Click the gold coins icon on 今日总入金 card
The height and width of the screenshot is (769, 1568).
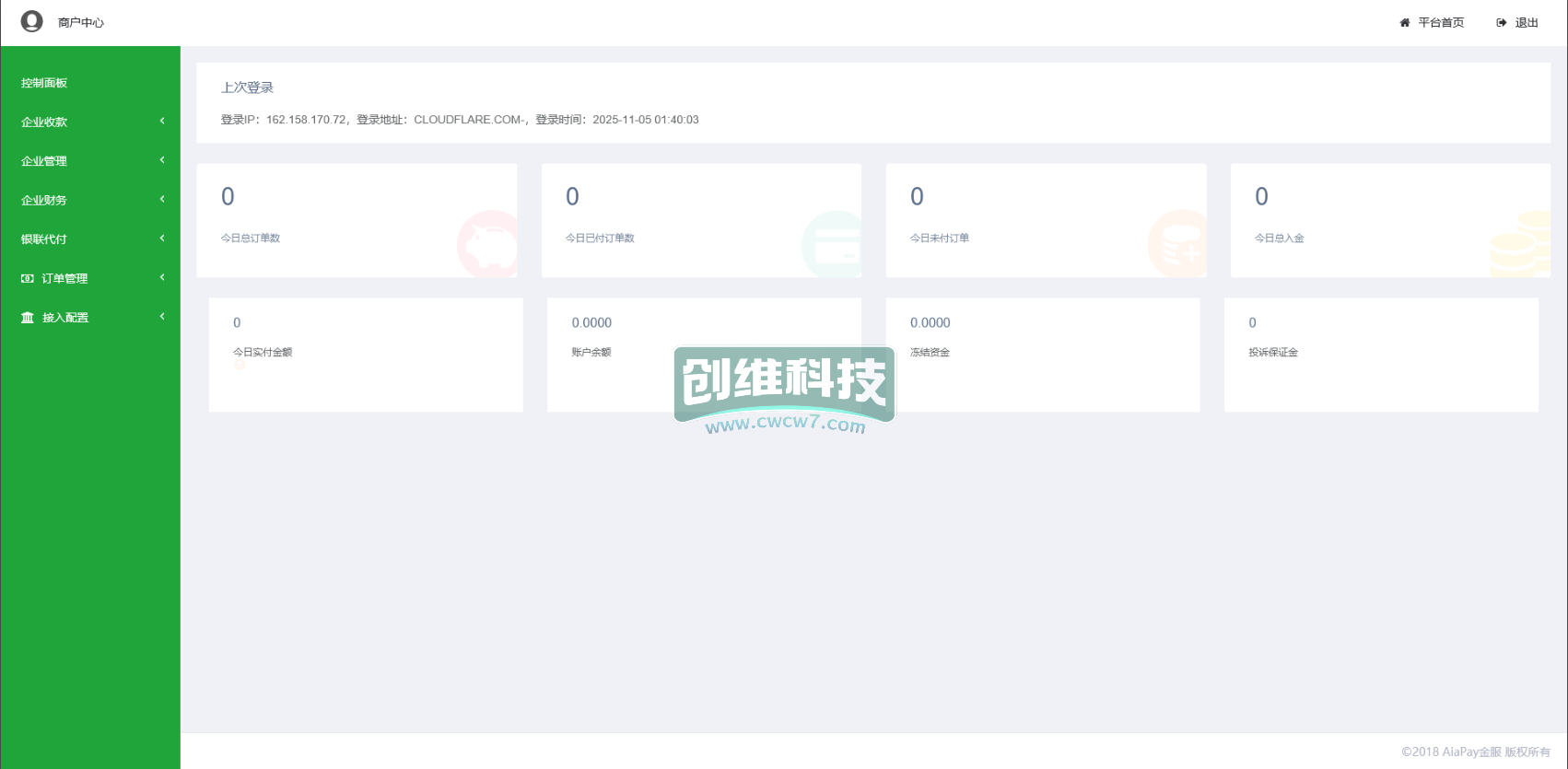point(1521,244)
